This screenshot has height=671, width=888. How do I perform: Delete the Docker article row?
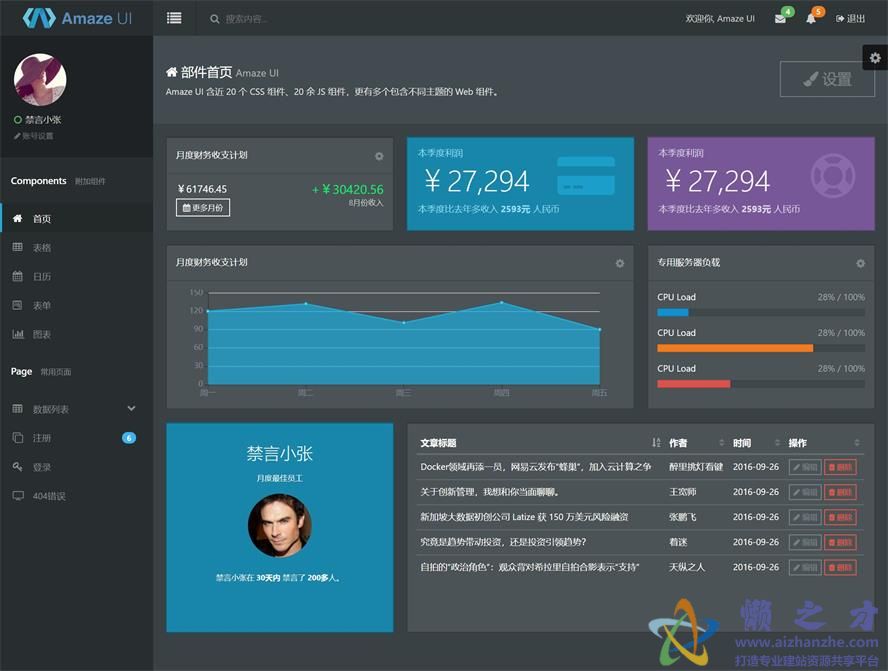(840, 467)
